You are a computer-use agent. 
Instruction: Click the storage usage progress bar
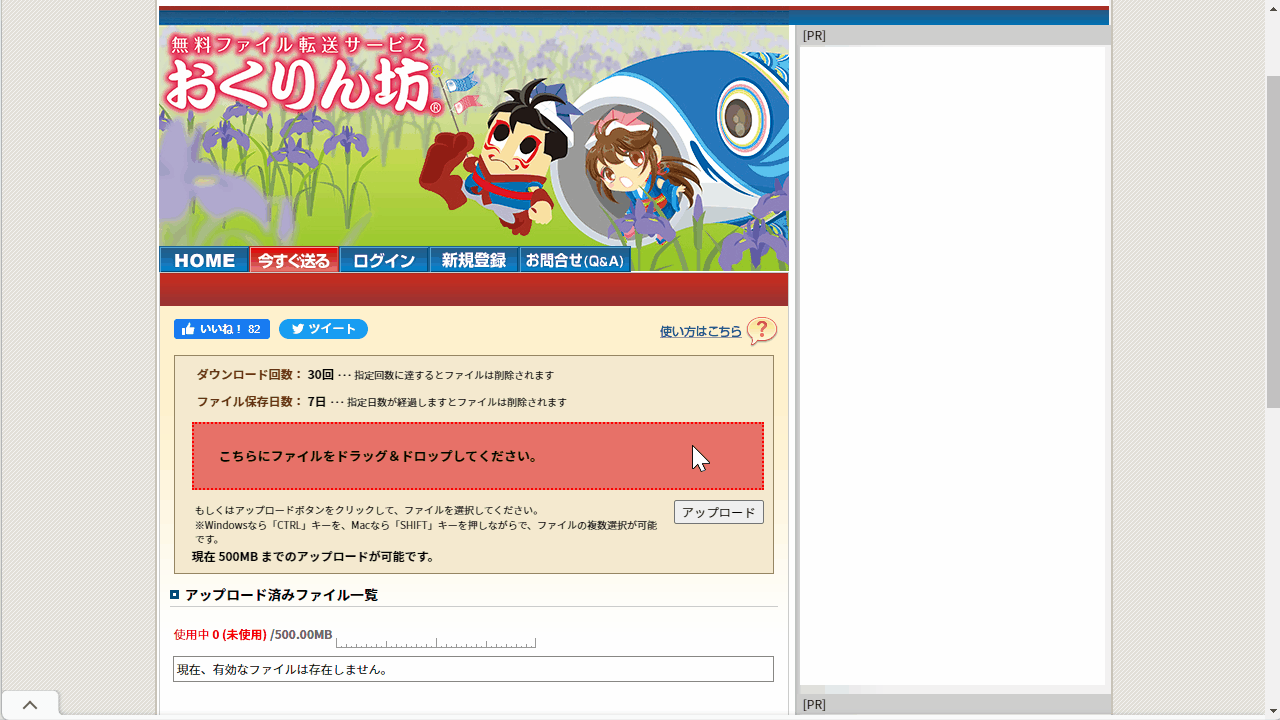pos(436,642)
